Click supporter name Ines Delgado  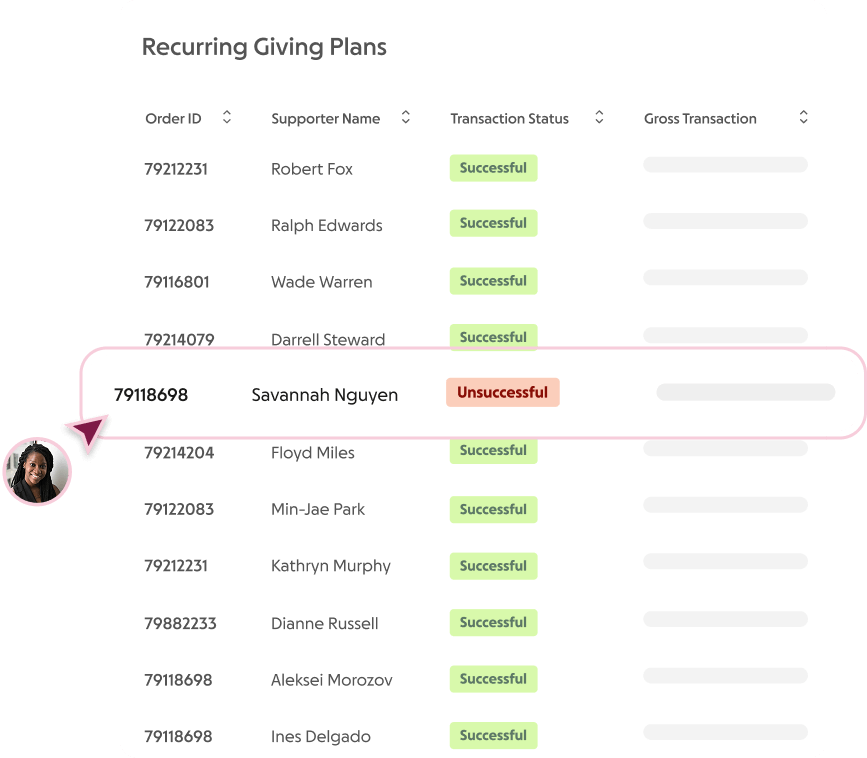[x=320, y=737]
